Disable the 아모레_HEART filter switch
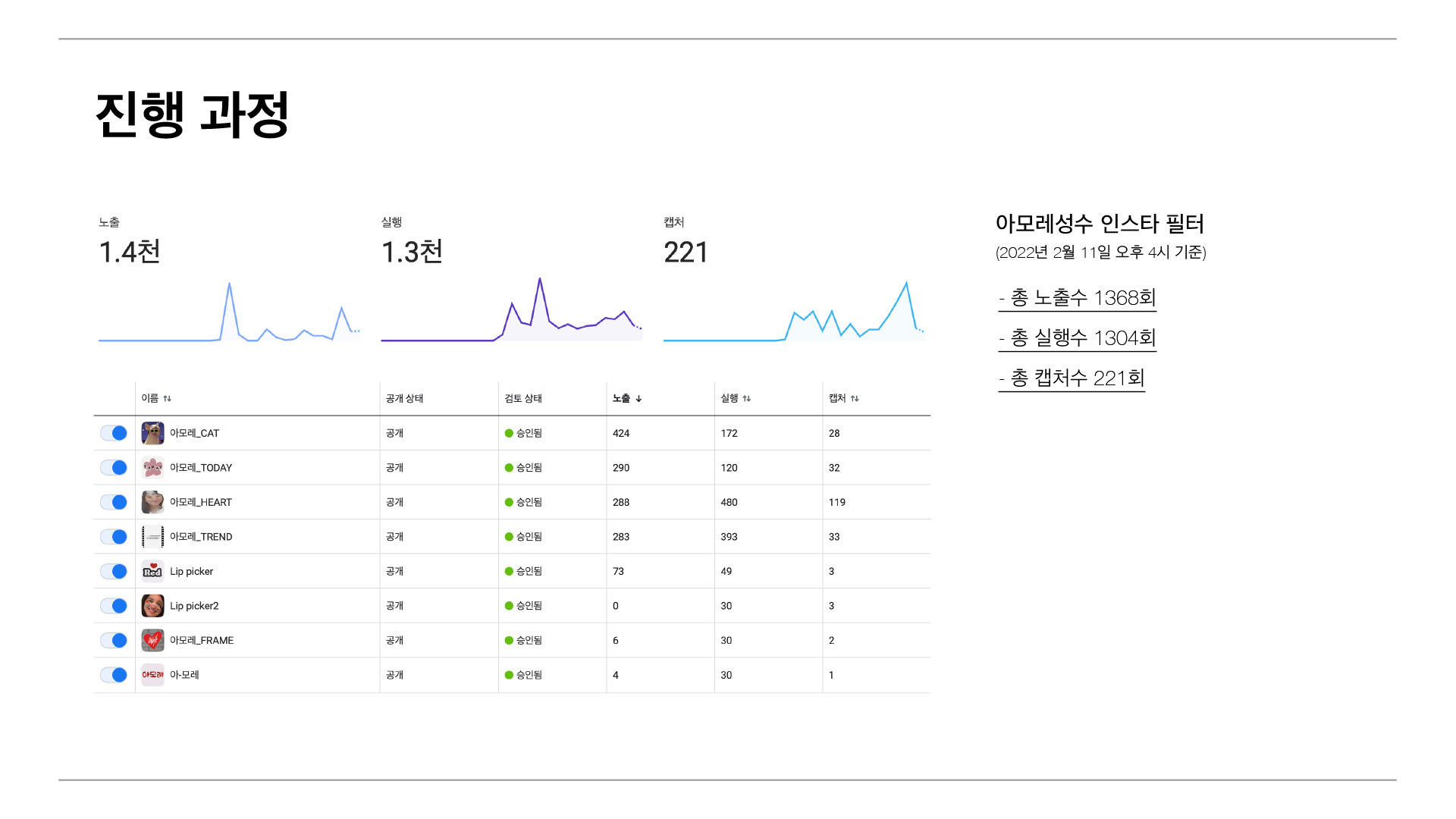 point(114,502)
